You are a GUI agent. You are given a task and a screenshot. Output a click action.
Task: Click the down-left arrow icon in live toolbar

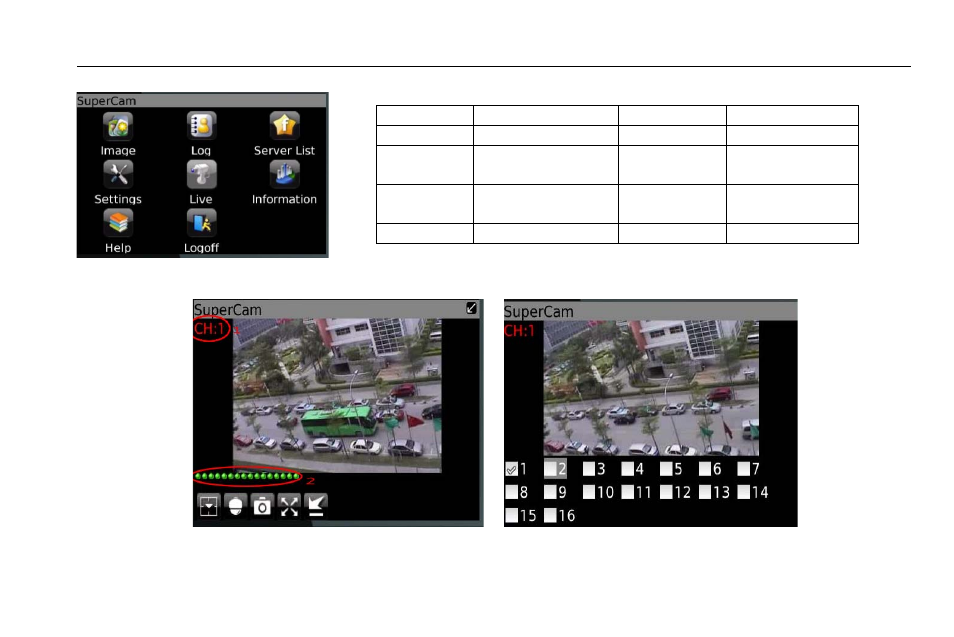click(x=316, y=506)
